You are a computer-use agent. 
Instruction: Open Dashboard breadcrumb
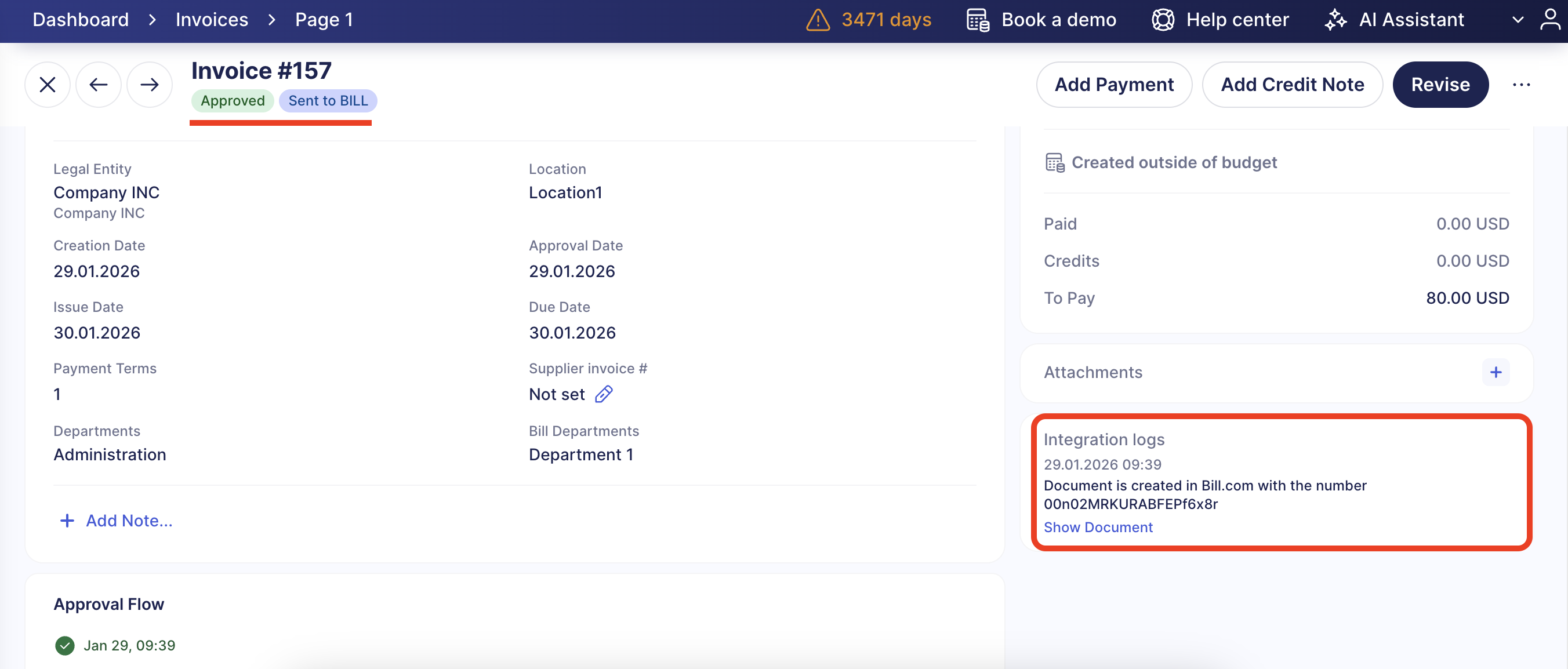click(x=81, y=20)
